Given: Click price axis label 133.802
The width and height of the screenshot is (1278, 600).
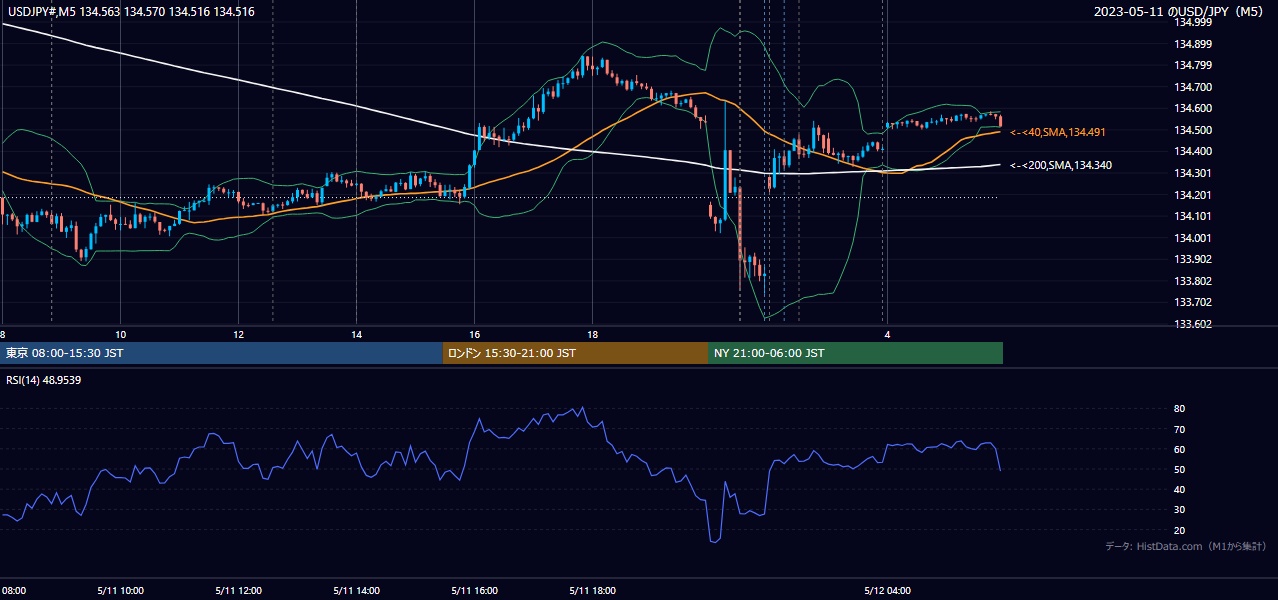Looking at the screenshot, I should (x=1191, y=281).
